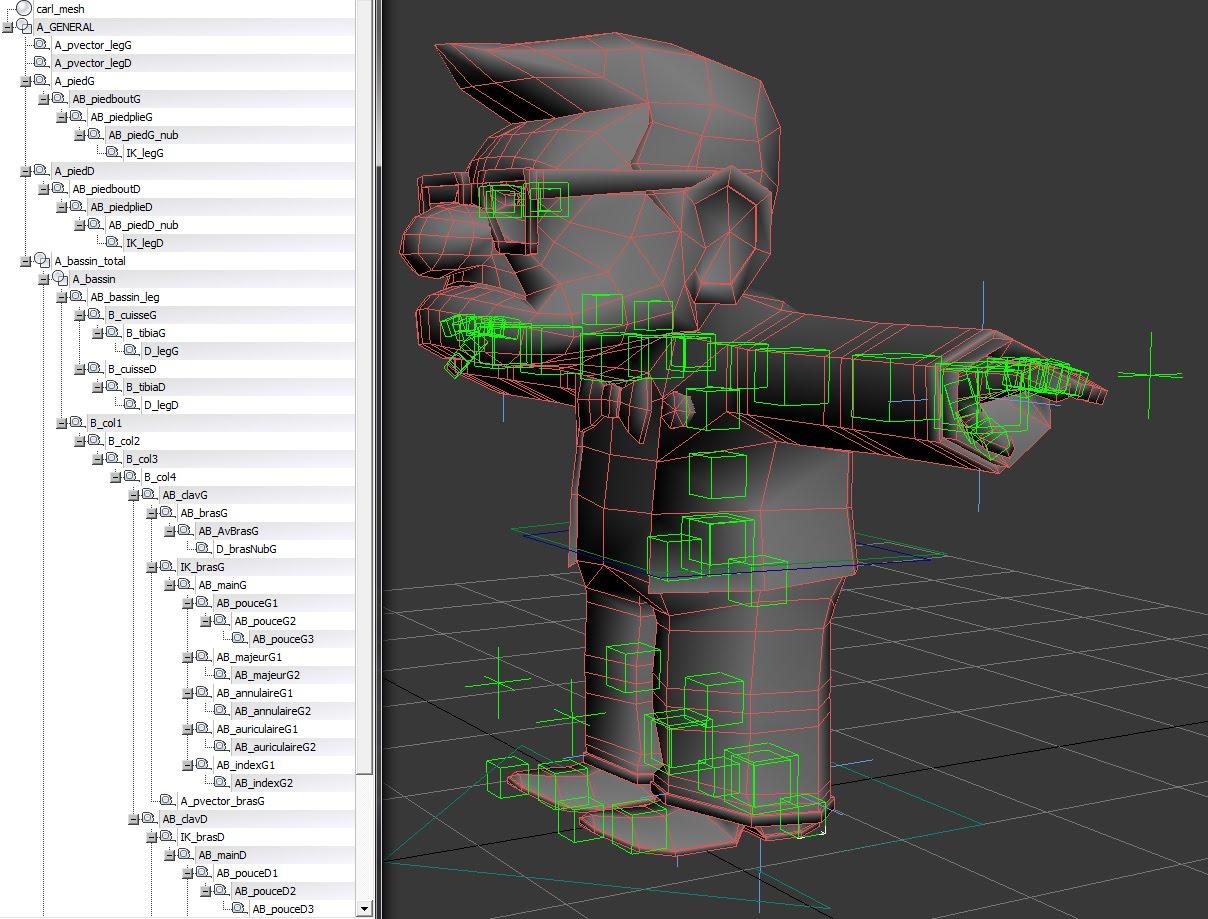Collapse the B_col2 branch
1208x919 pixels.
(x=80, y=441)
